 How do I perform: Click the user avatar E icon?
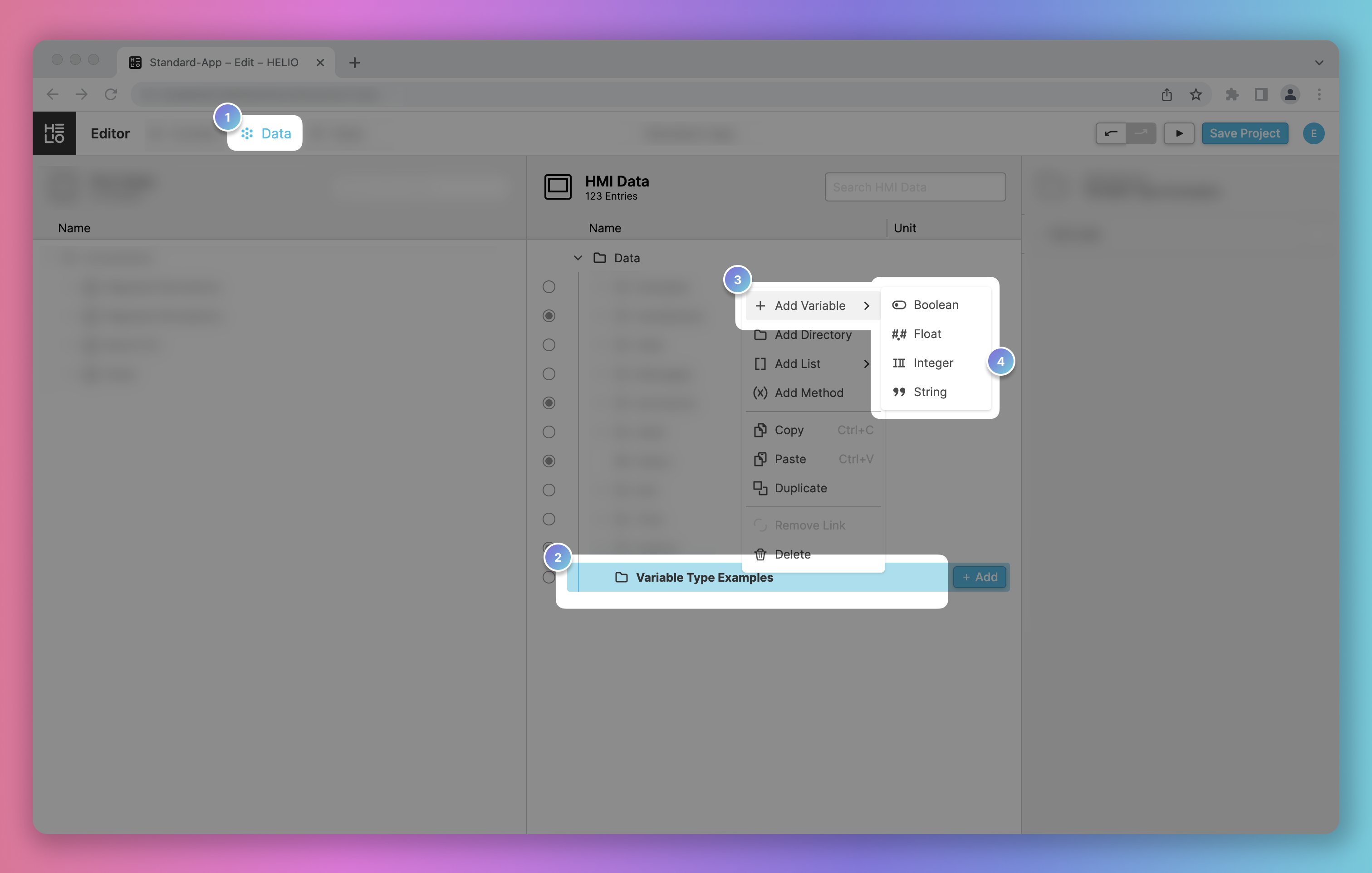pos(1313,133)
